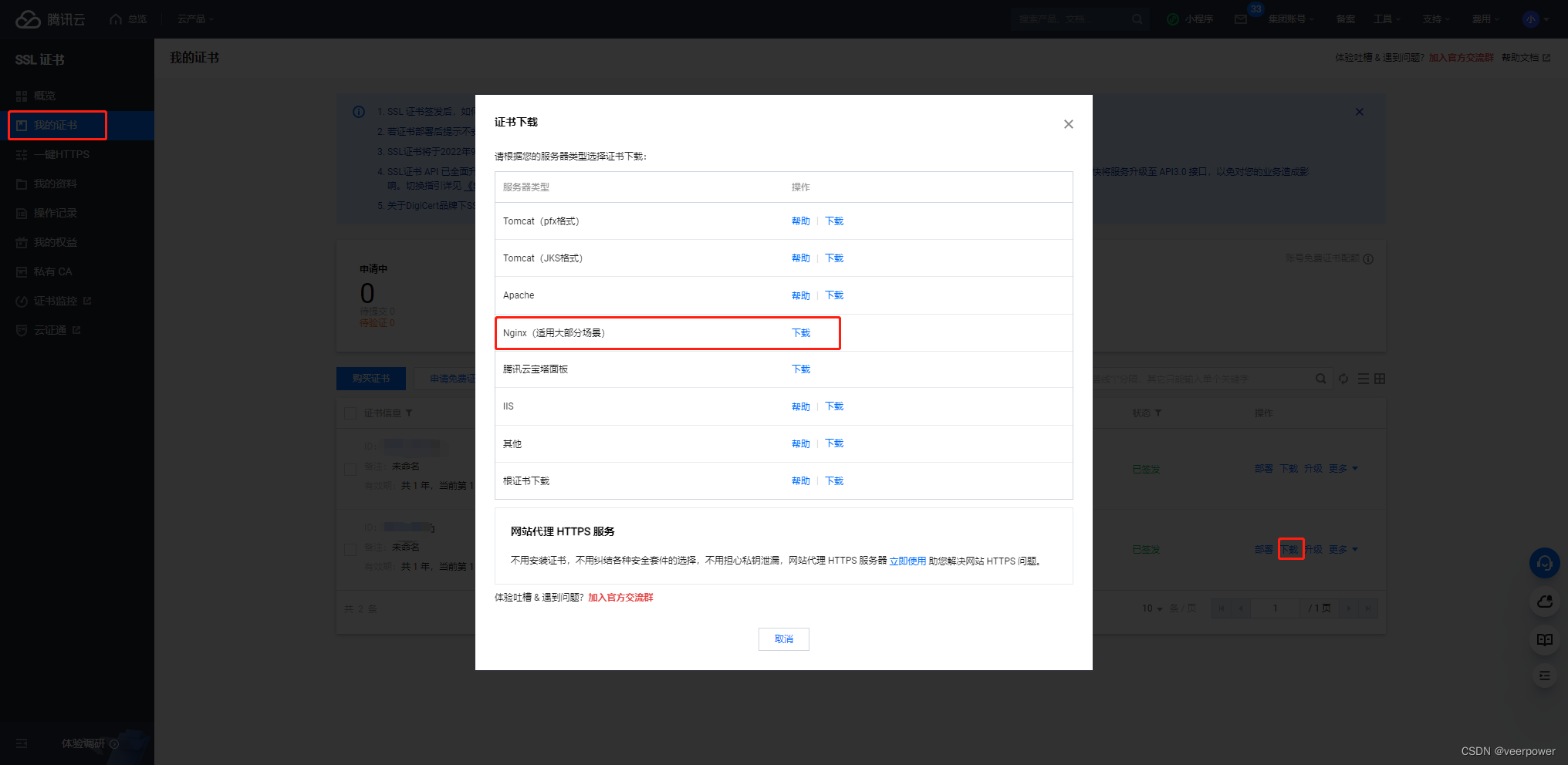Switch to grid view icon
1568x765 pixels.
[x=1380, y=379]
